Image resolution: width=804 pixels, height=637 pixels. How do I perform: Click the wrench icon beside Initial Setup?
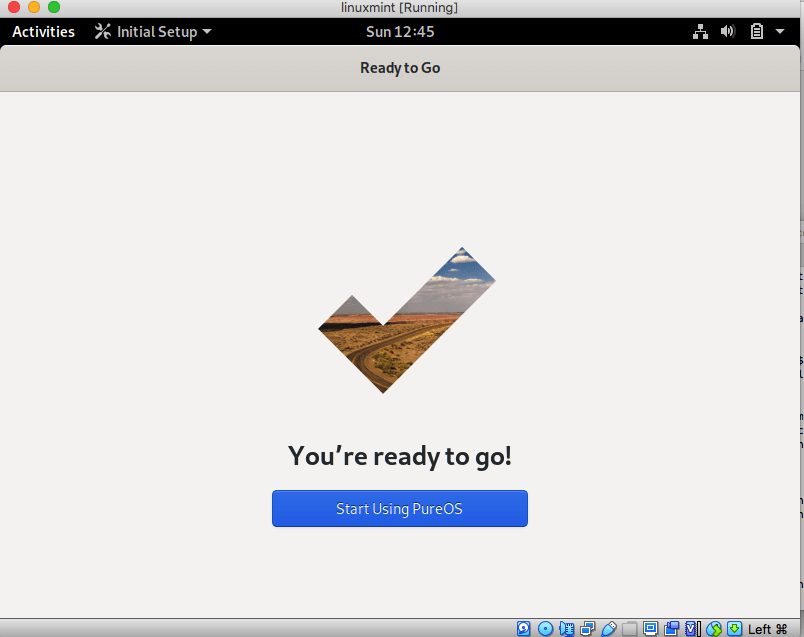coord(103,32)
